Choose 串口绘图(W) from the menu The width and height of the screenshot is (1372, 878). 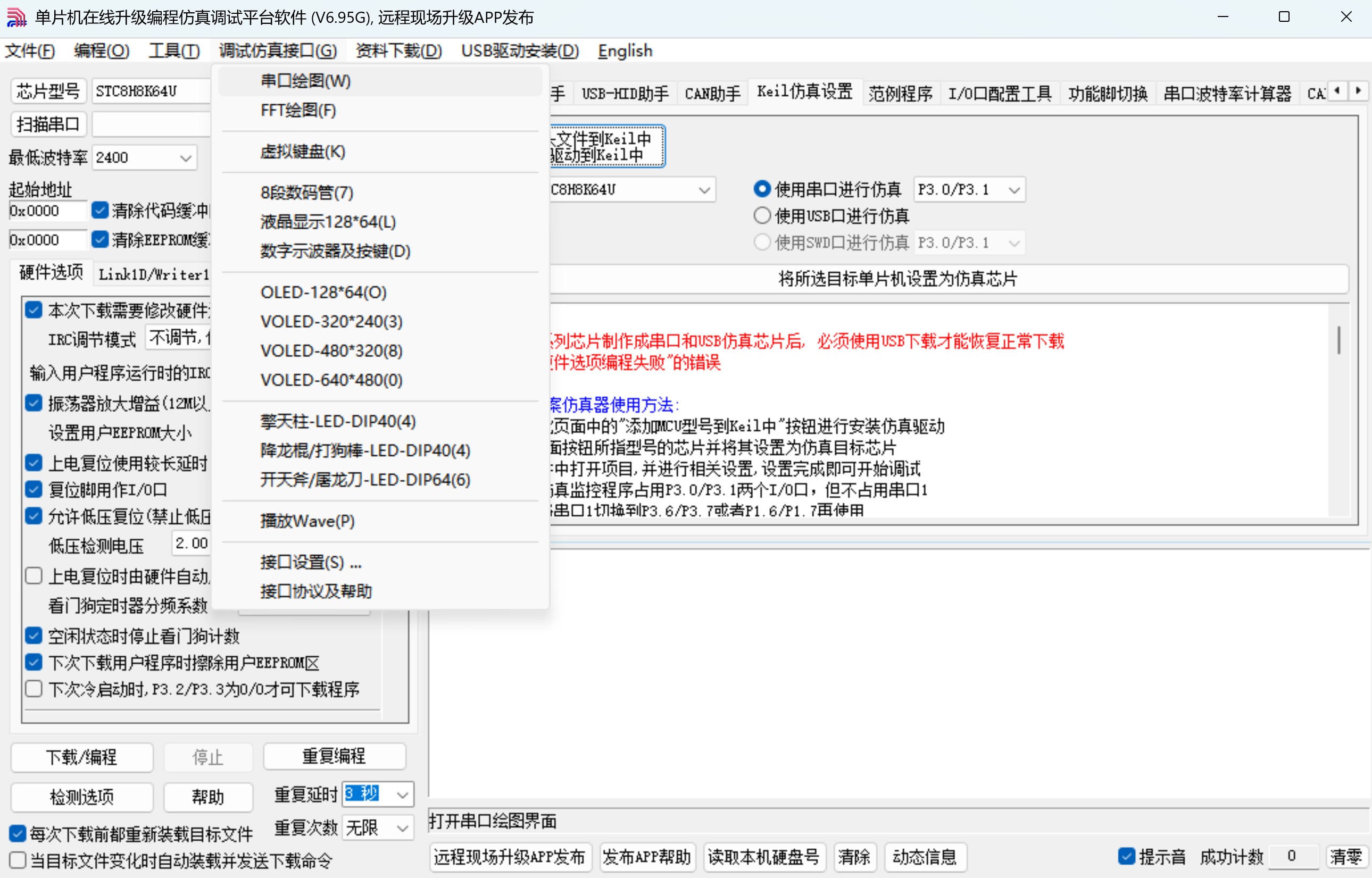380,81
